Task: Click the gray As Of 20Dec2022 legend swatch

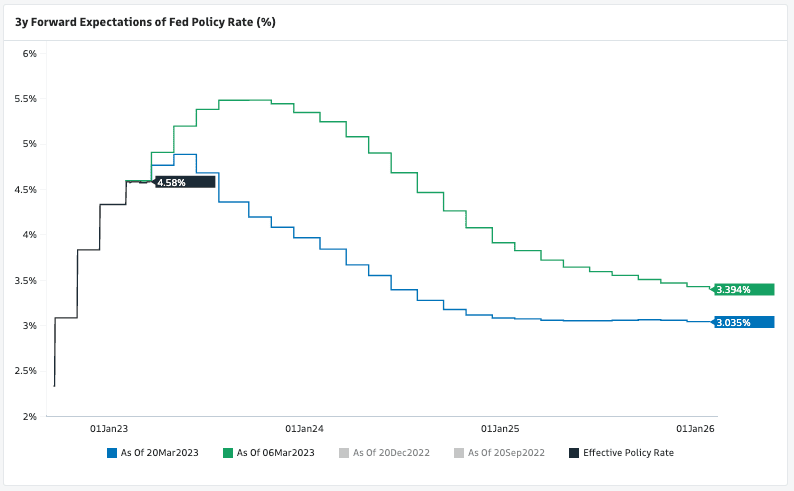Action: 344,453
